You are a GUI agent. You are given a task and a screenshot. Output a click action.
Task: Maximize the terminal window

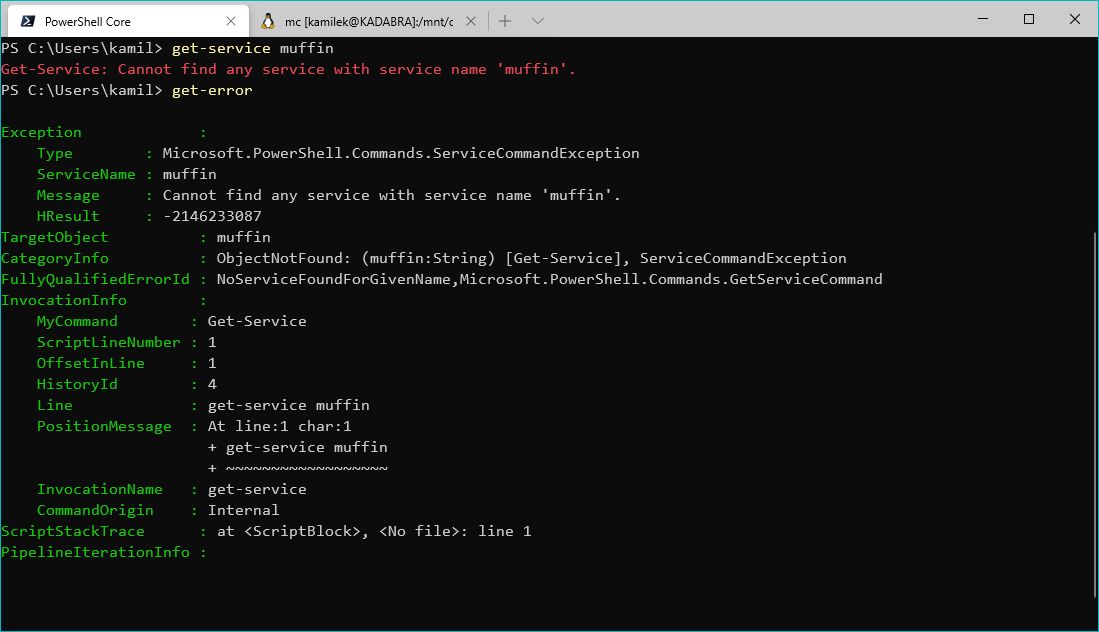1029,20
